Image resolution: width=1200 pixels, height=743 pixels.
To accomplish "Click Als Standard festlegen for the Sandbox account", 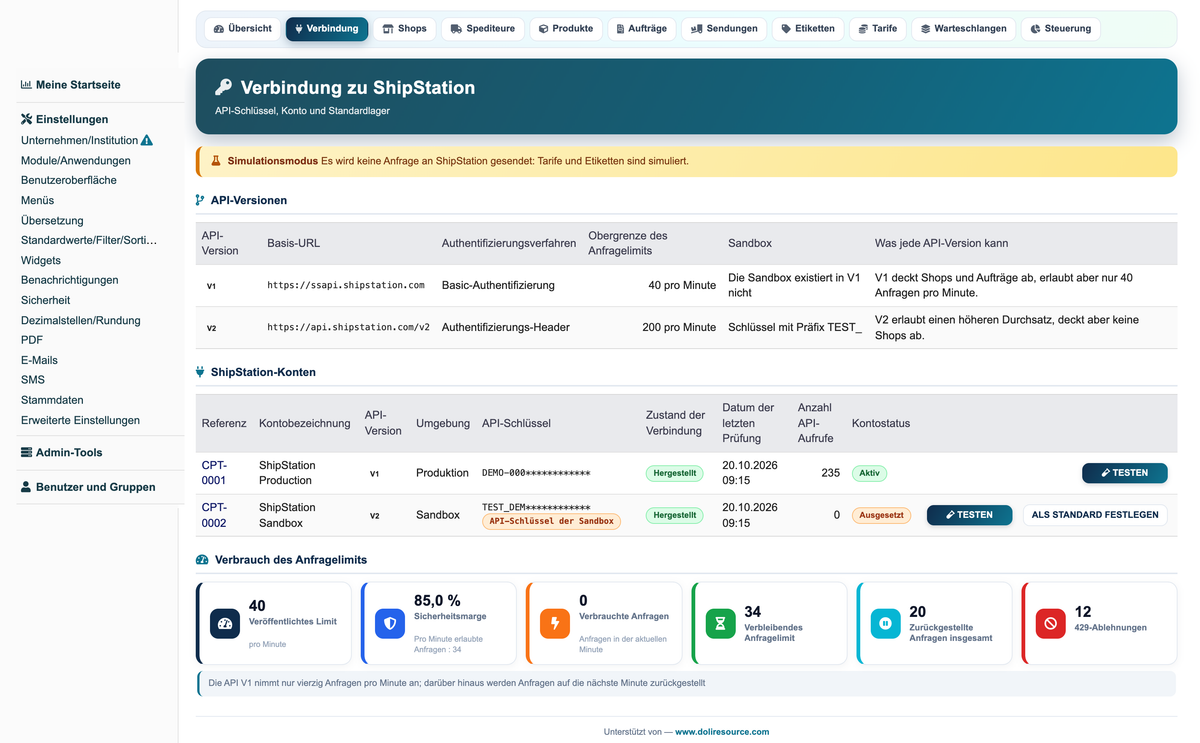I will [x=1095, y=515].
